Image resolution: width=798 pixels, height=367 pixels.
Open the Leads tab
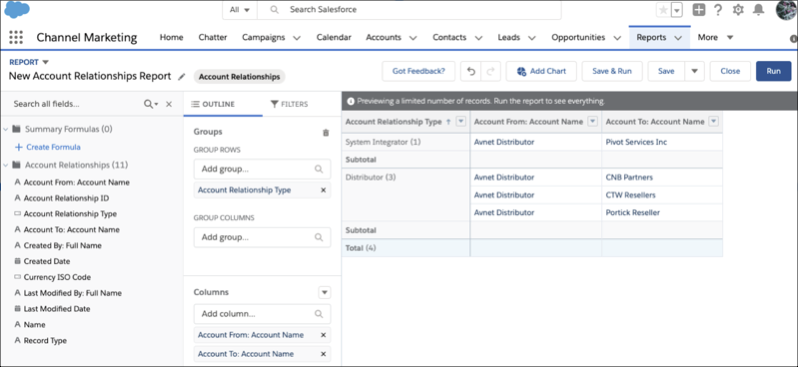[509, 37]
